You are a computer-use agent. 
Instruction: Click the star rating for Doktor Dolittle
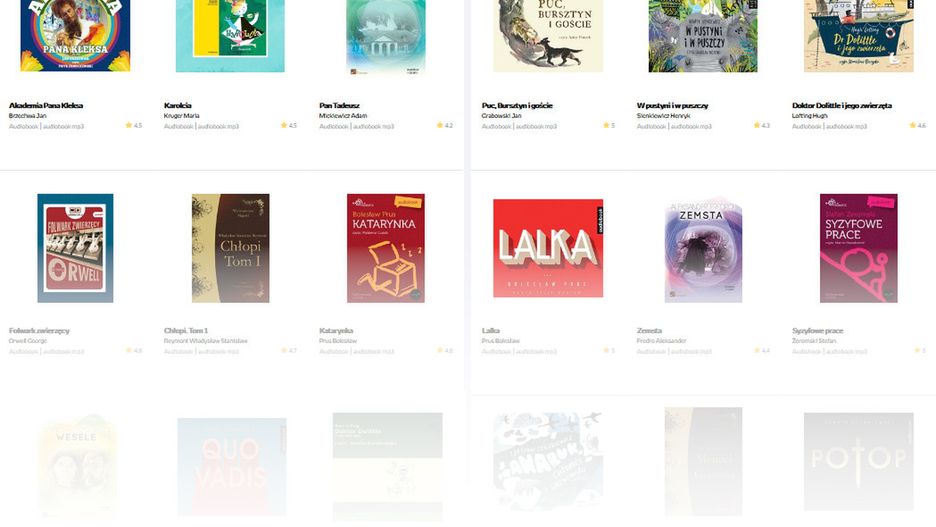point(917,125)
